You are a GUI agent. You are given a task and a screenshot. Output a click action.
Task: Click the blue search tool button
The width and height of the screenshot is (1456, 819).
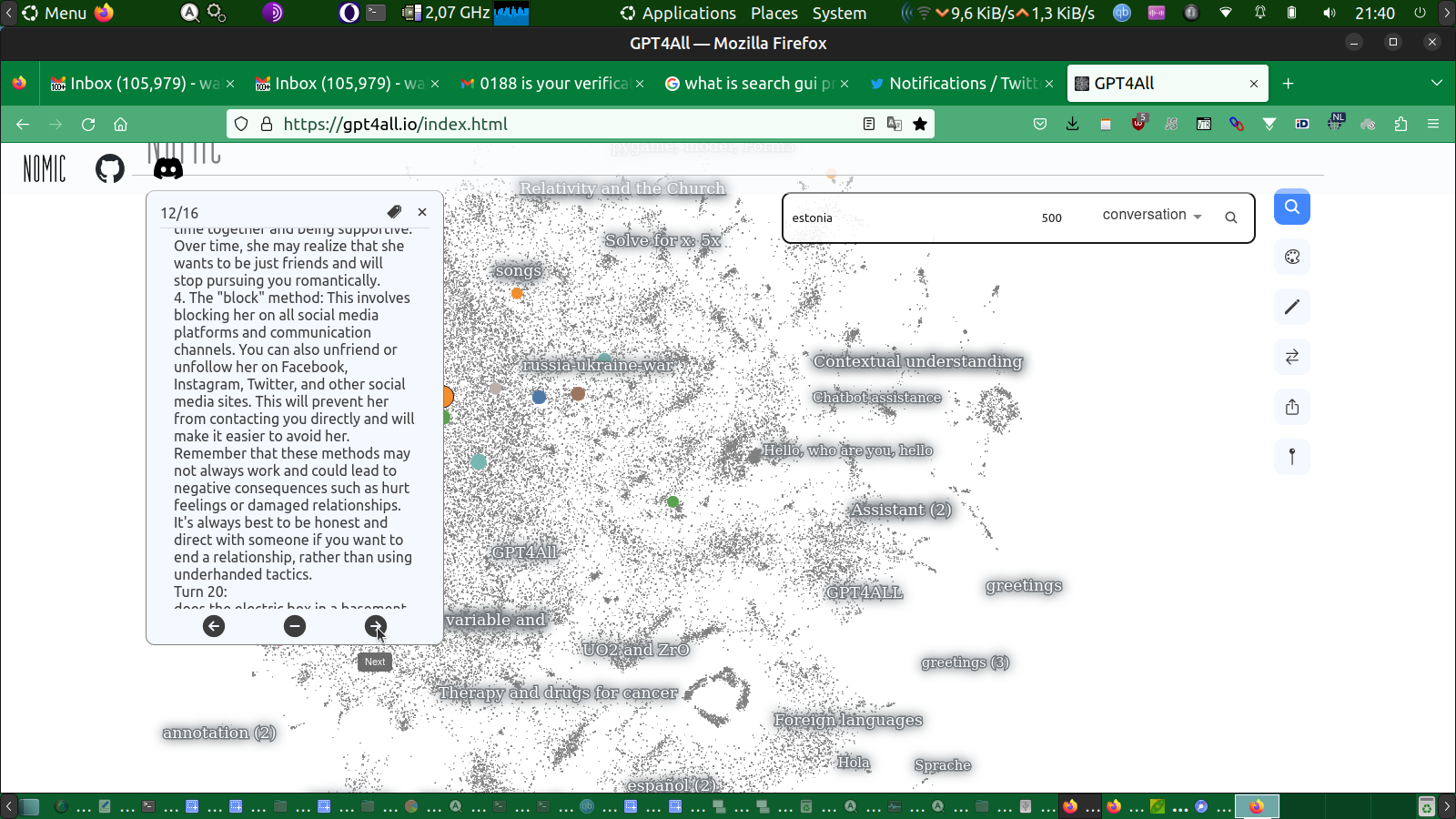(1292, 207)
